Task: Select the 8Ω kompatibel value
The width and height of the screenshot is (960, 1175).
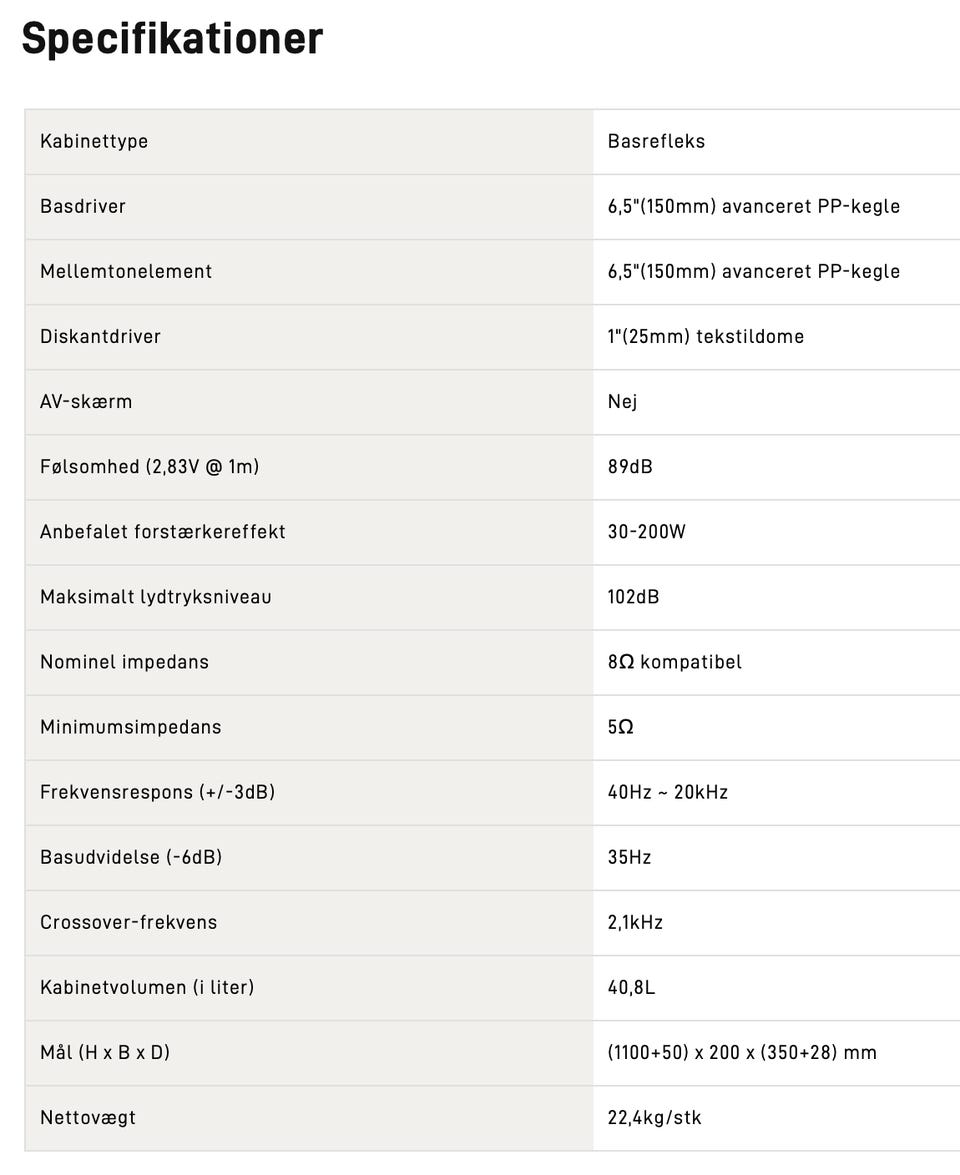Action: coord(674,662)
